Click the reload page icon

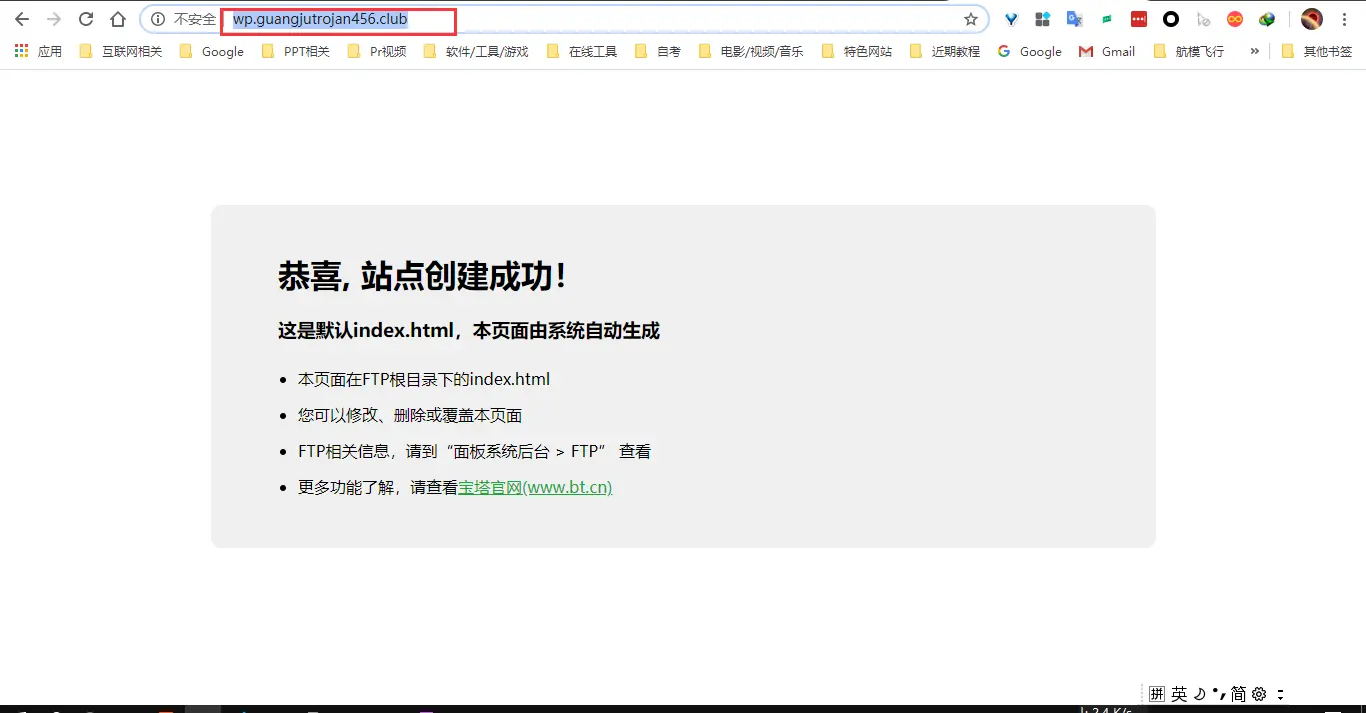[x=86, y=18]
